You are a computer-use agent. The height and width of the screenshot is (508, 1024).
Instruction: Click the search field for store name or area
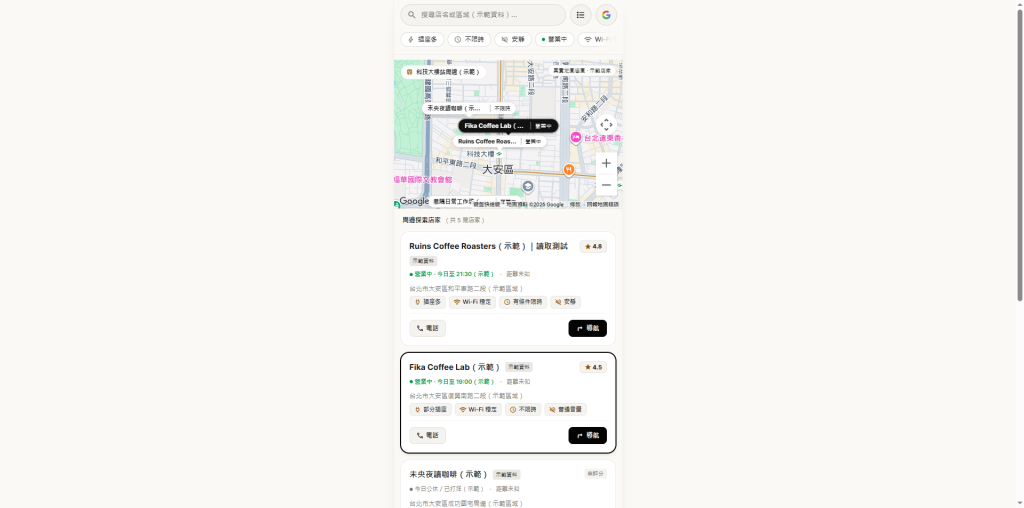[483, 14]
